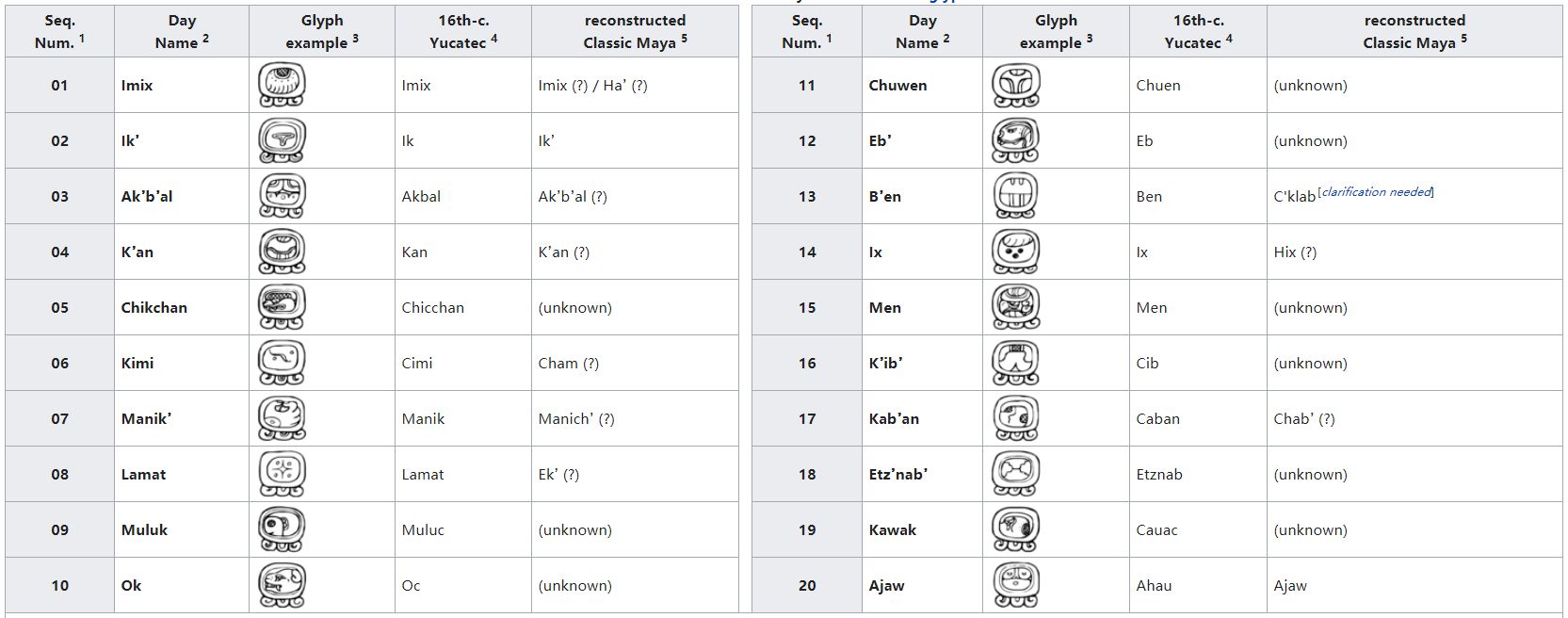The height and width of the screenshot is (618, 1568).
Task: Open the 'clarification needed' link
Action: [1376, 192]
